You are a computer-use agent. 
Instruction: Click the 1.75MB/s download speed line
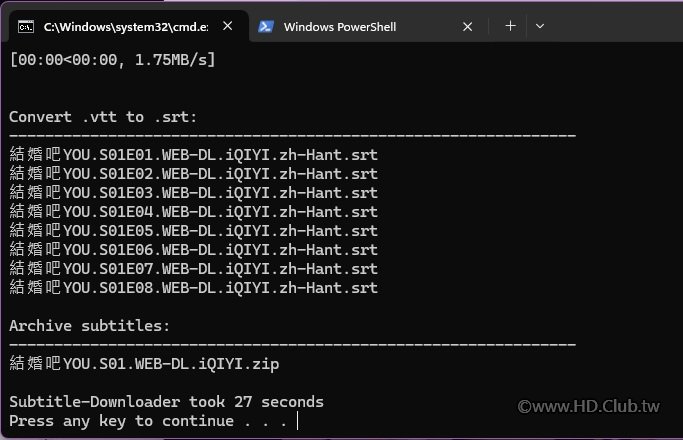click(112, 60)
